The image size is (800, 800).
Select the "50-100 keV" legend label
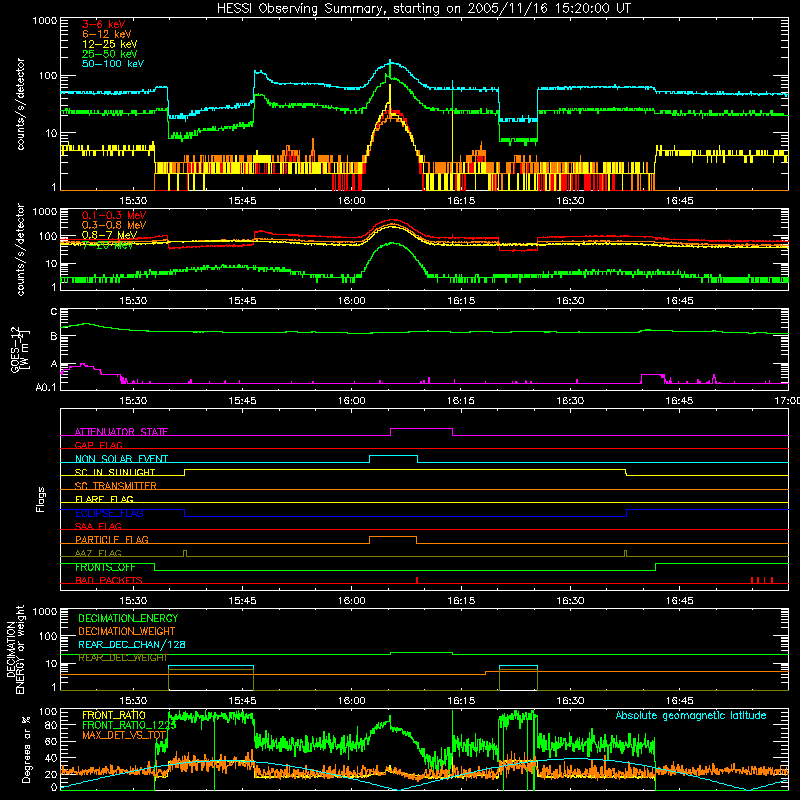click(113, 63)
